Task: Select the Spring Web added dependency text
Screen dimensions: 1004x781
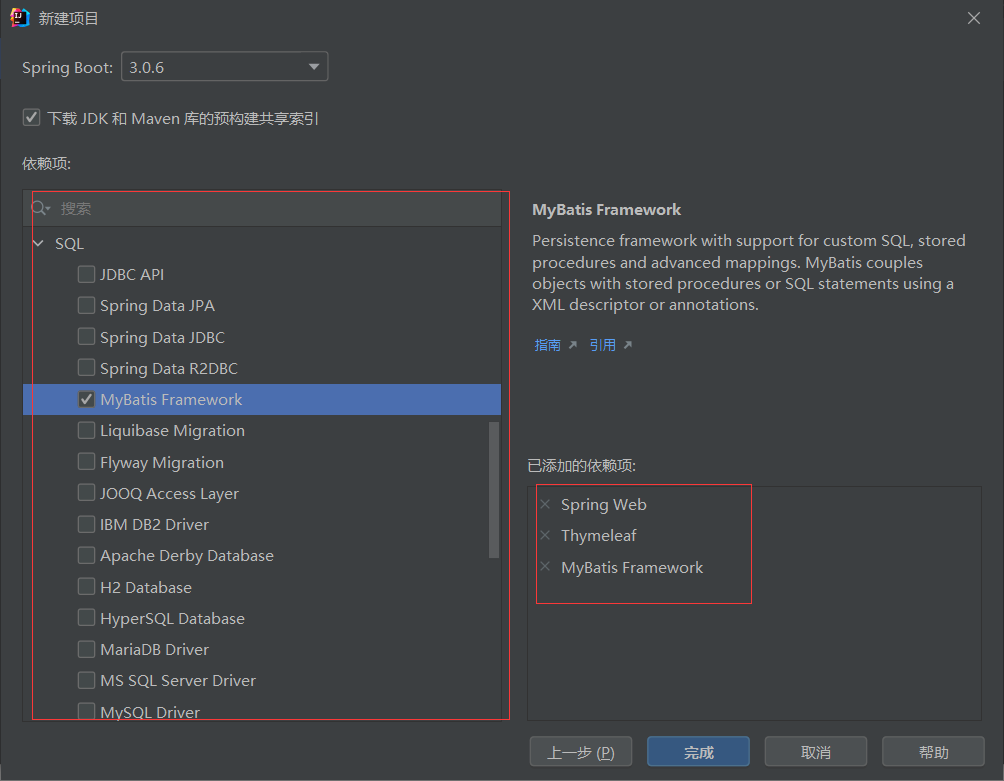Action: [x=604, y=504]
